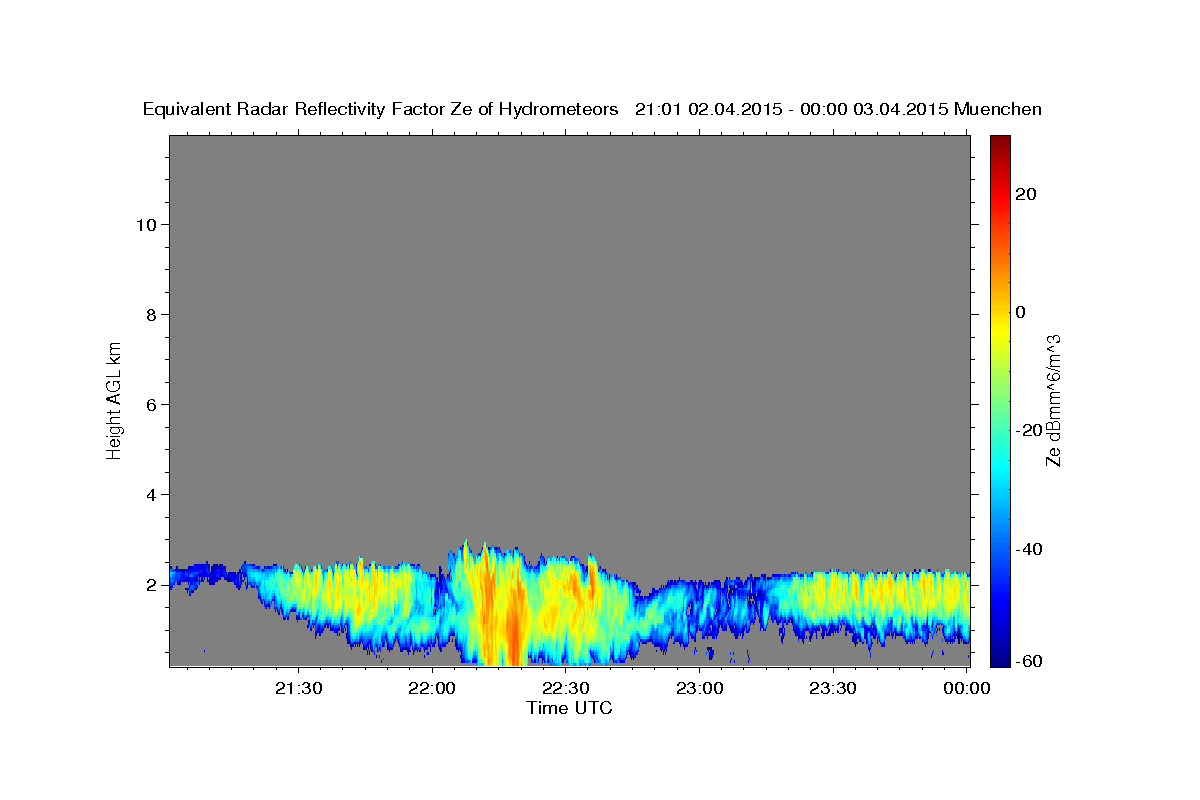Click the yellow section of the colorbar
This screenshot has width=1200, height=800.
coord(998,330)
